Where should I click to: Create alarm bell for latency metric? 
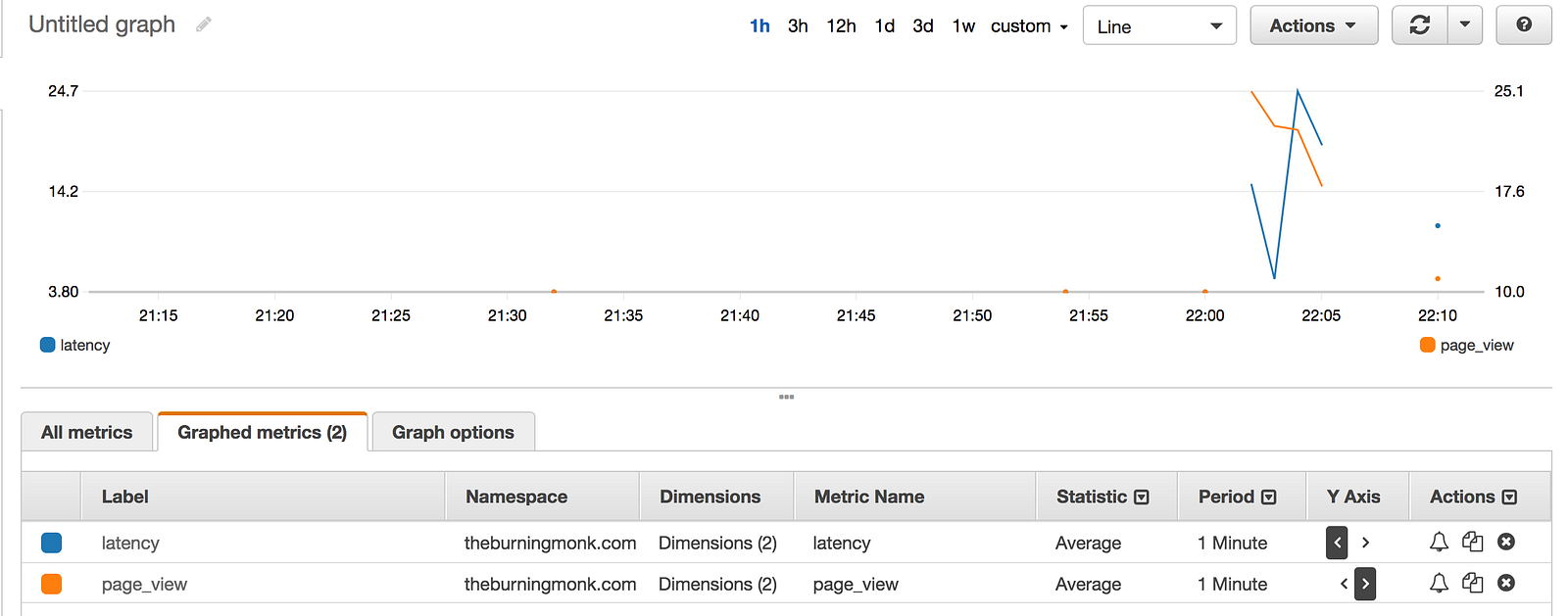(x=1439, y=542)
